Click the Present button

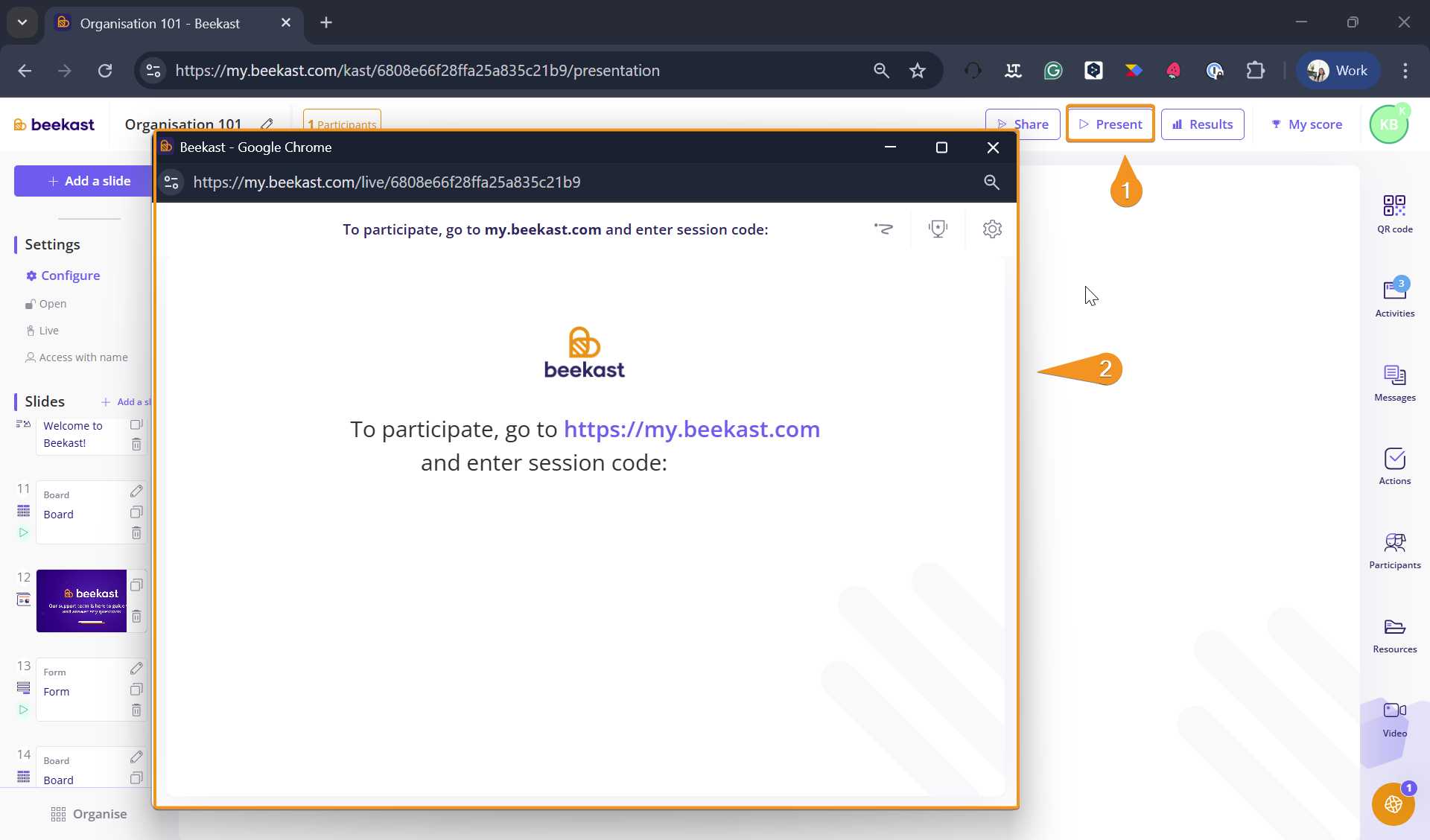(1110, 124)
